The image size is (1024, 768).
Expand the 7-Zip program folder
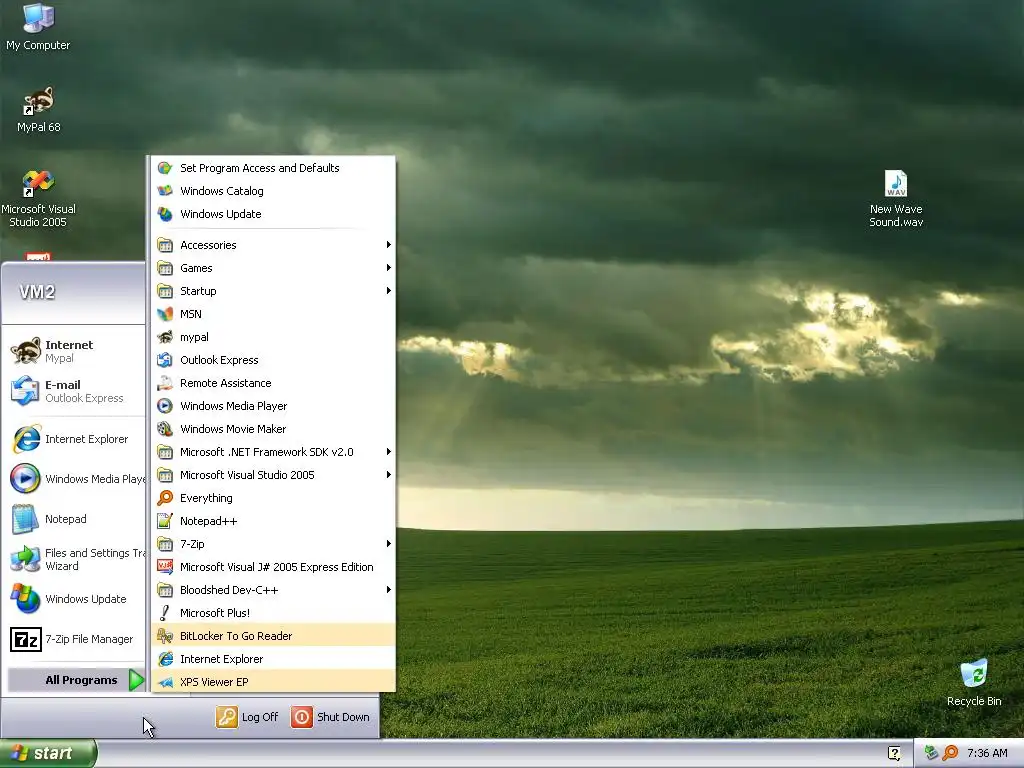tap(273, 544)
